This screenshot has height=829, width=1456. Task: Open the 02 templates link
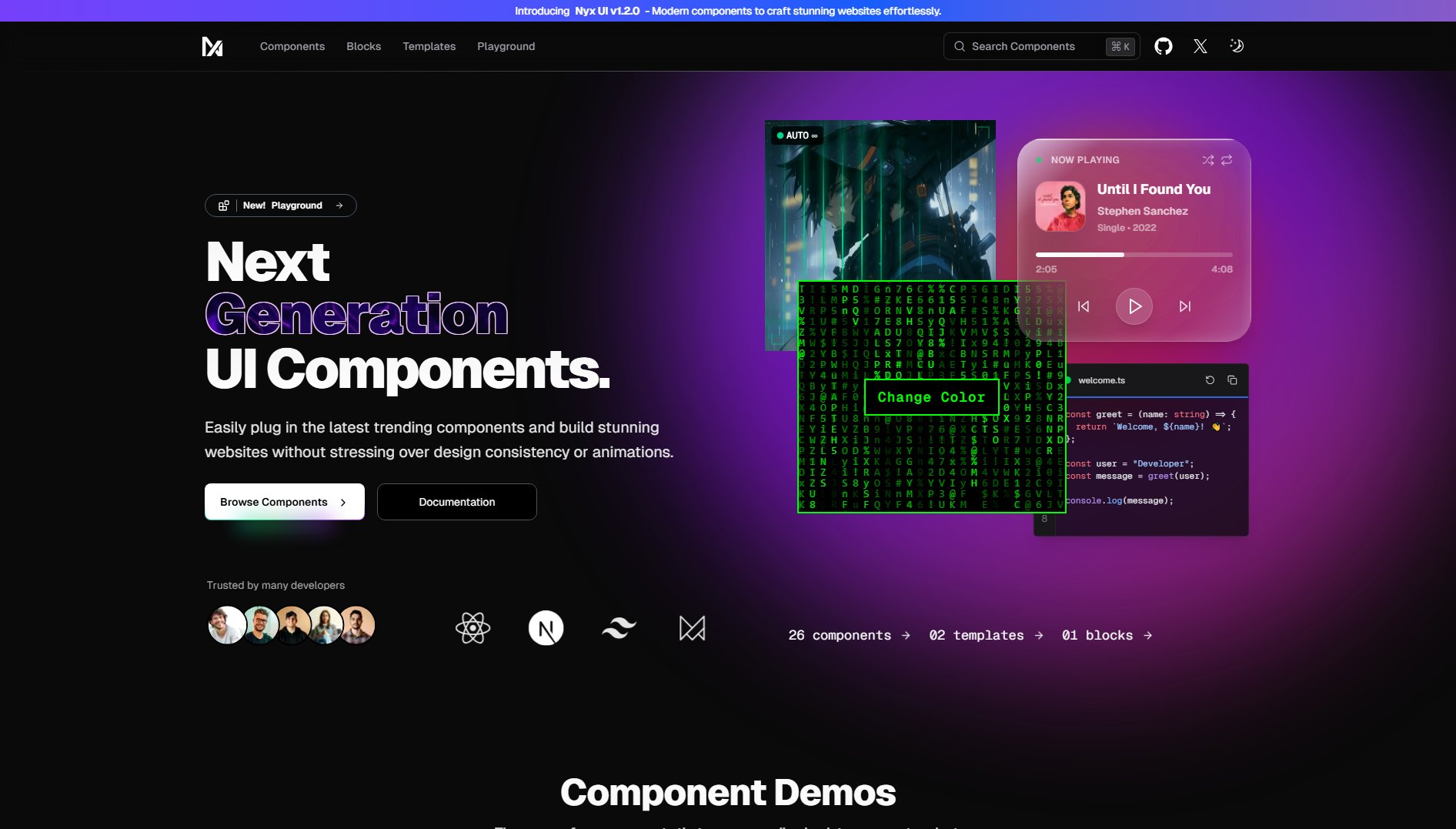[986, 635]
